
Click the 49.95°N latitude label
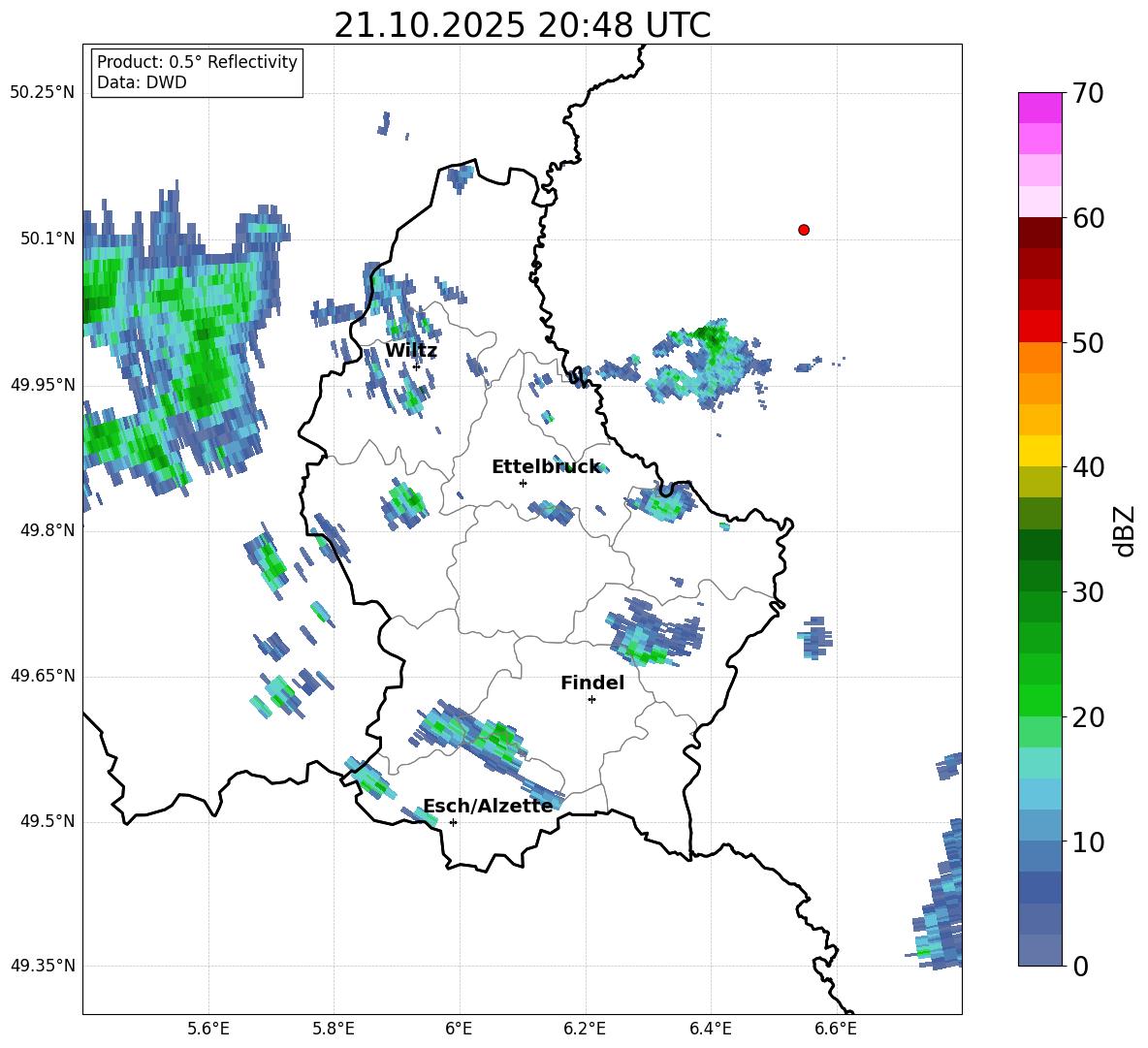coord(43,384)
